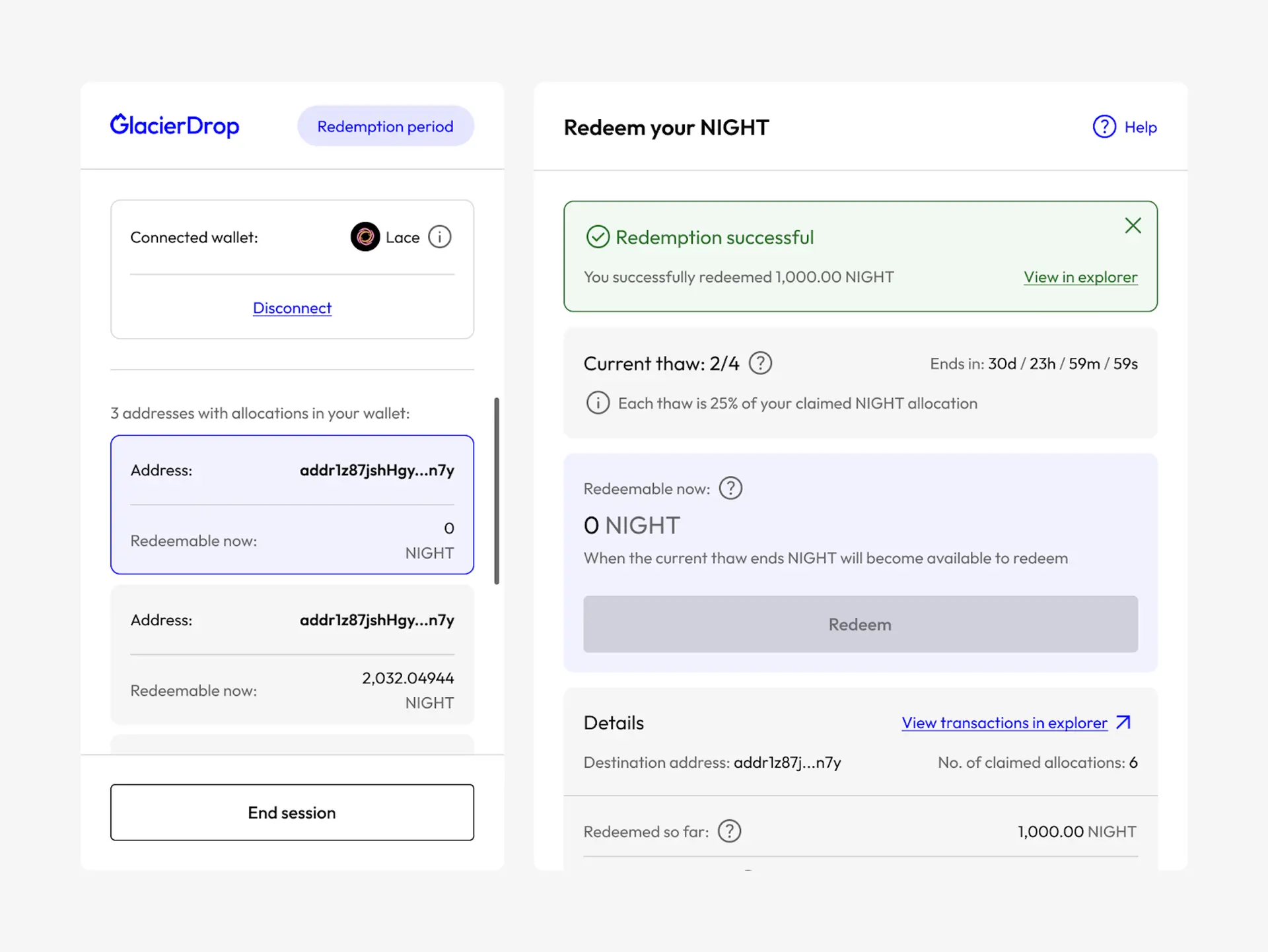The image size is (1268, 952).
Task: Open help icon next to Redeemable now heading
Action: coord(730,489)
